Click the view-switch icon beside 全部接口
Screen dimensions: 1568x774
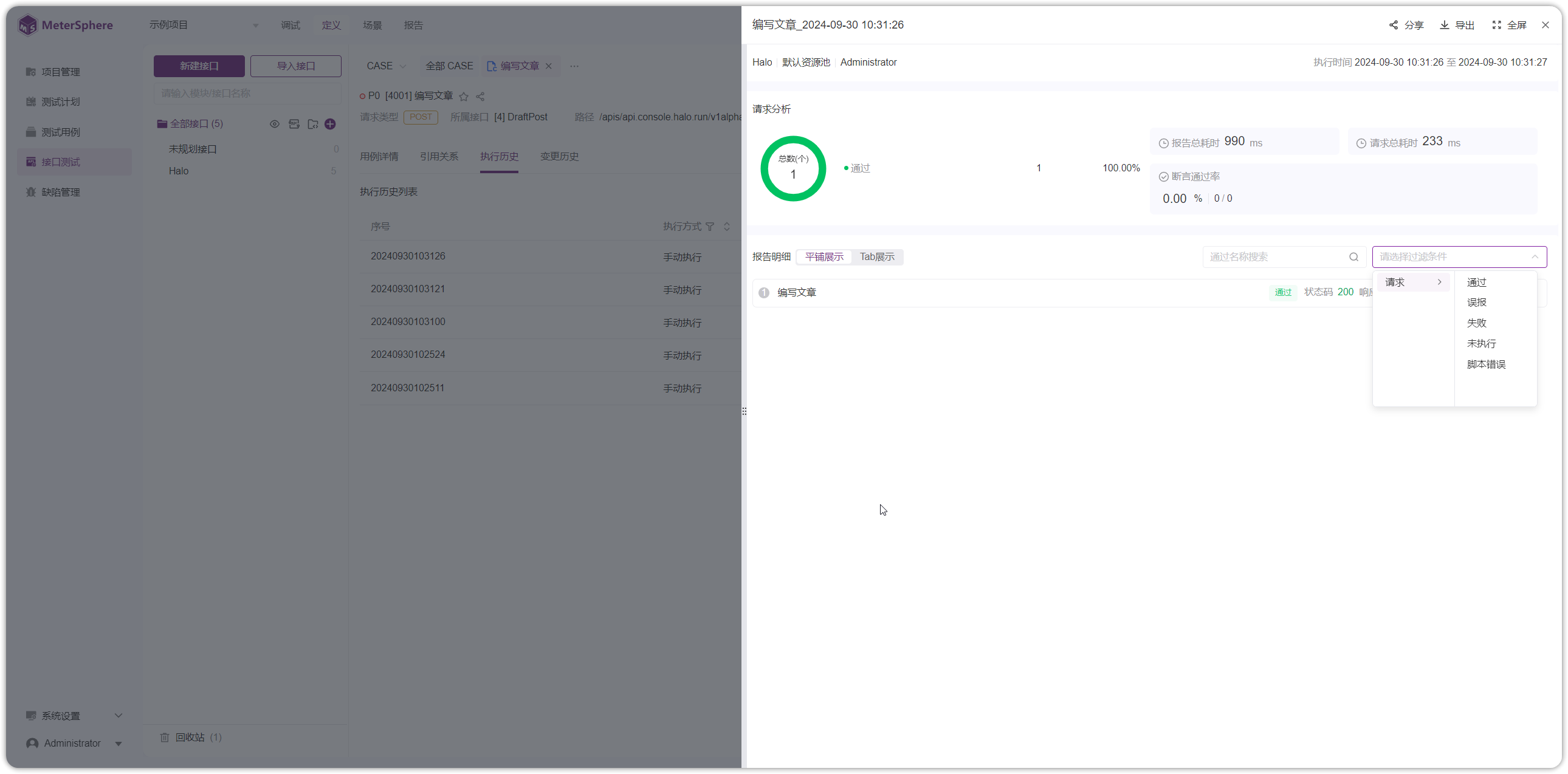(294, 124)
